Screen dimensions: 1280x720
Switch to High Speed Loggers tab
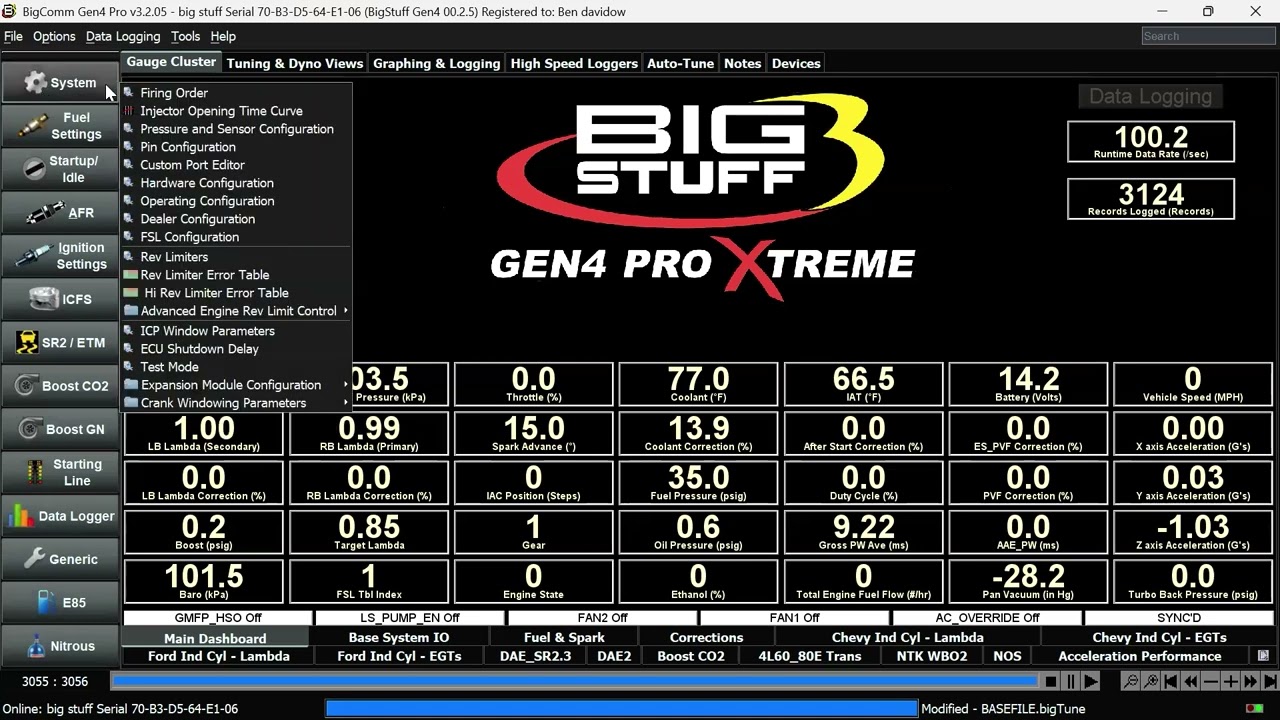[574, 63]
